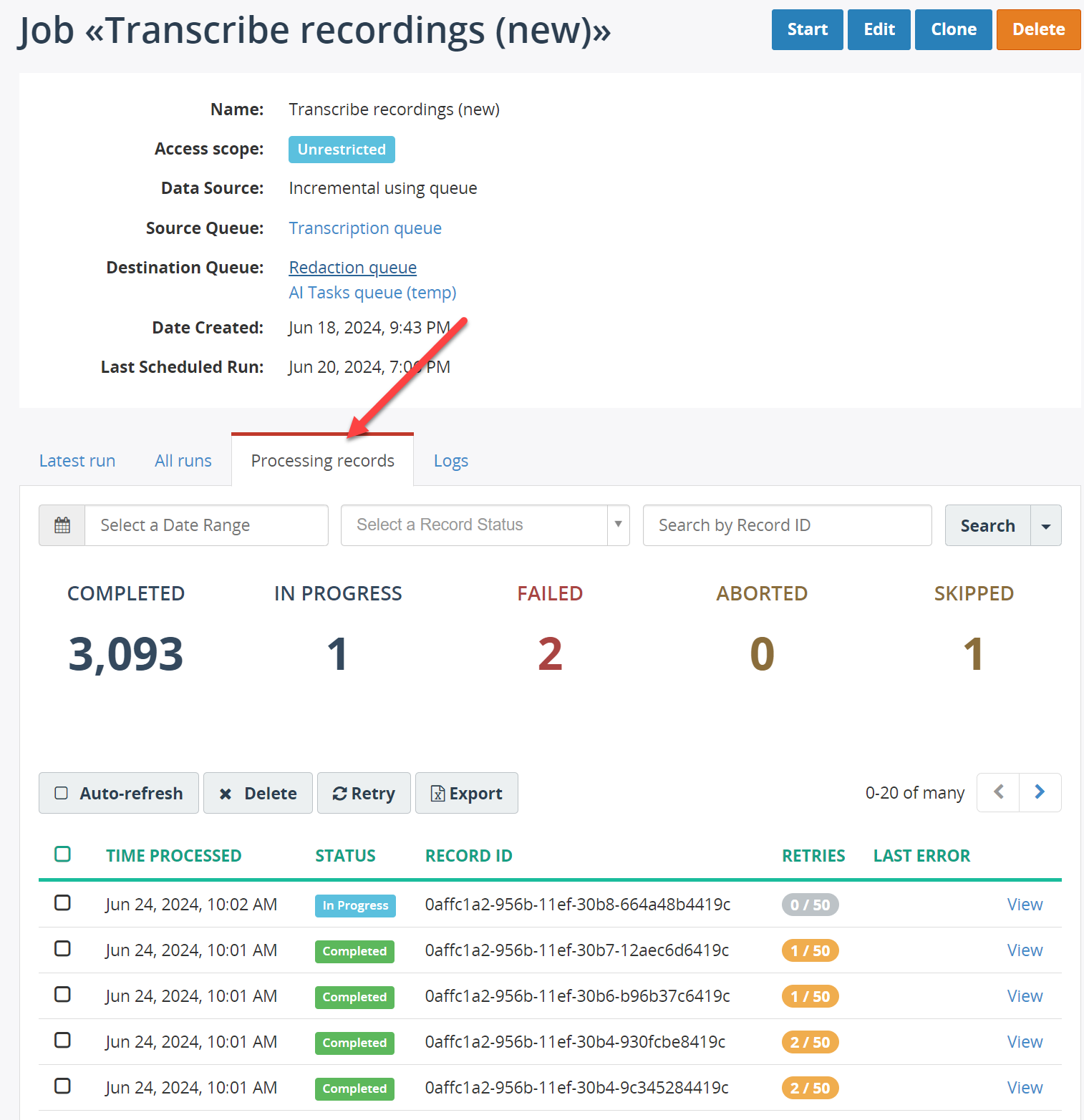Click the ABORTED count label
Image resolution: width=1084 pixels, height=1120 pixels.
pos(762,593)
